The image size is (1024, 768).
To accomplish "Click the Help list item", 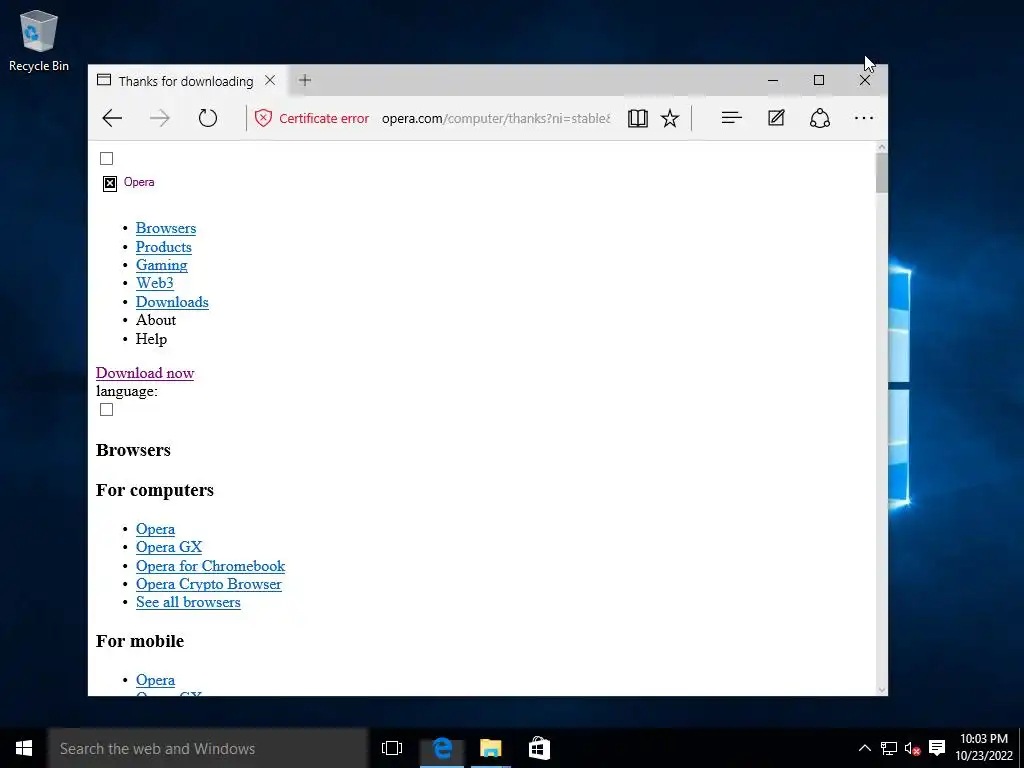I will pyautogui.click(x=151, y=339).
